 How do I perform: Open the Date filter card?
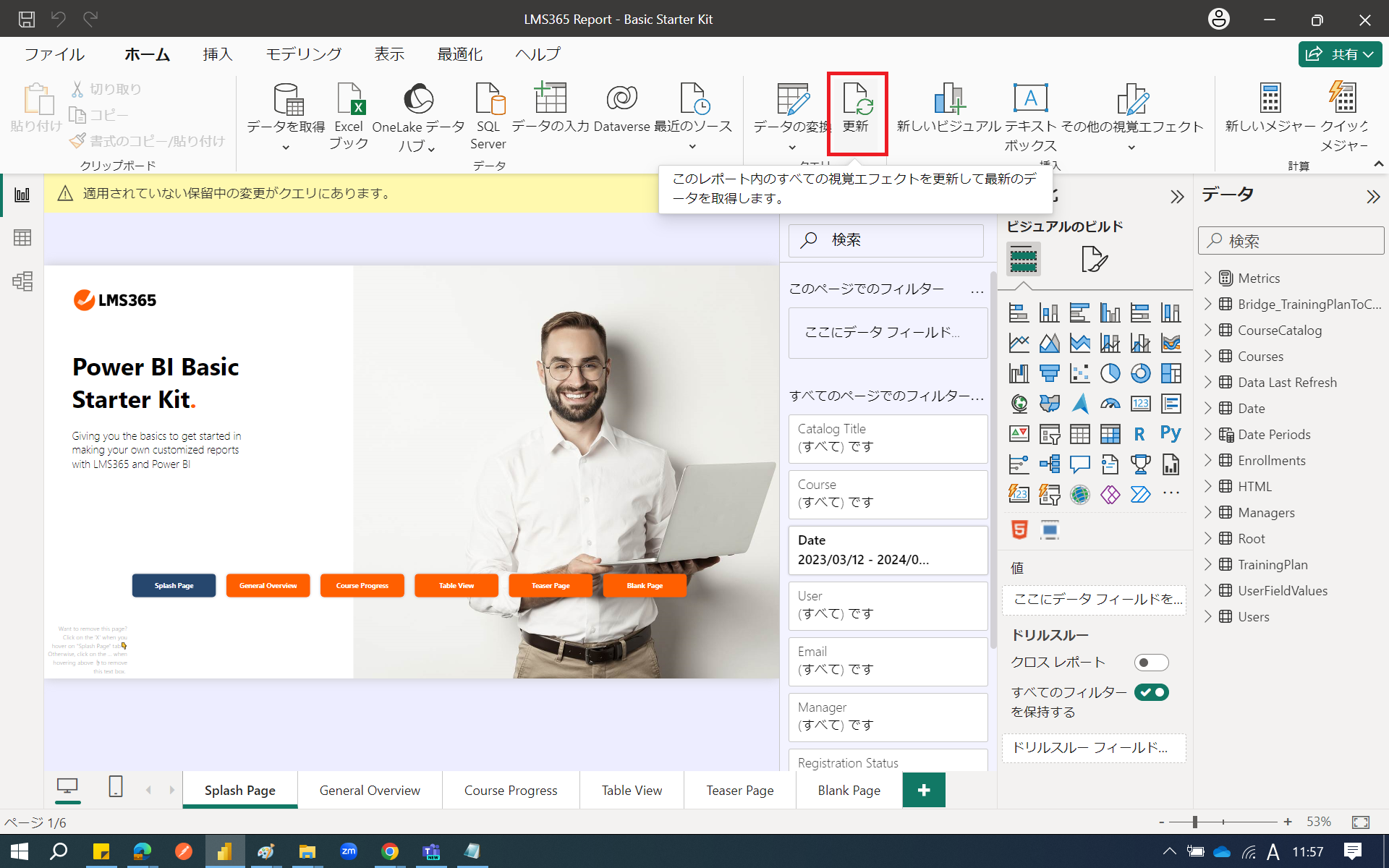point(888,550)
